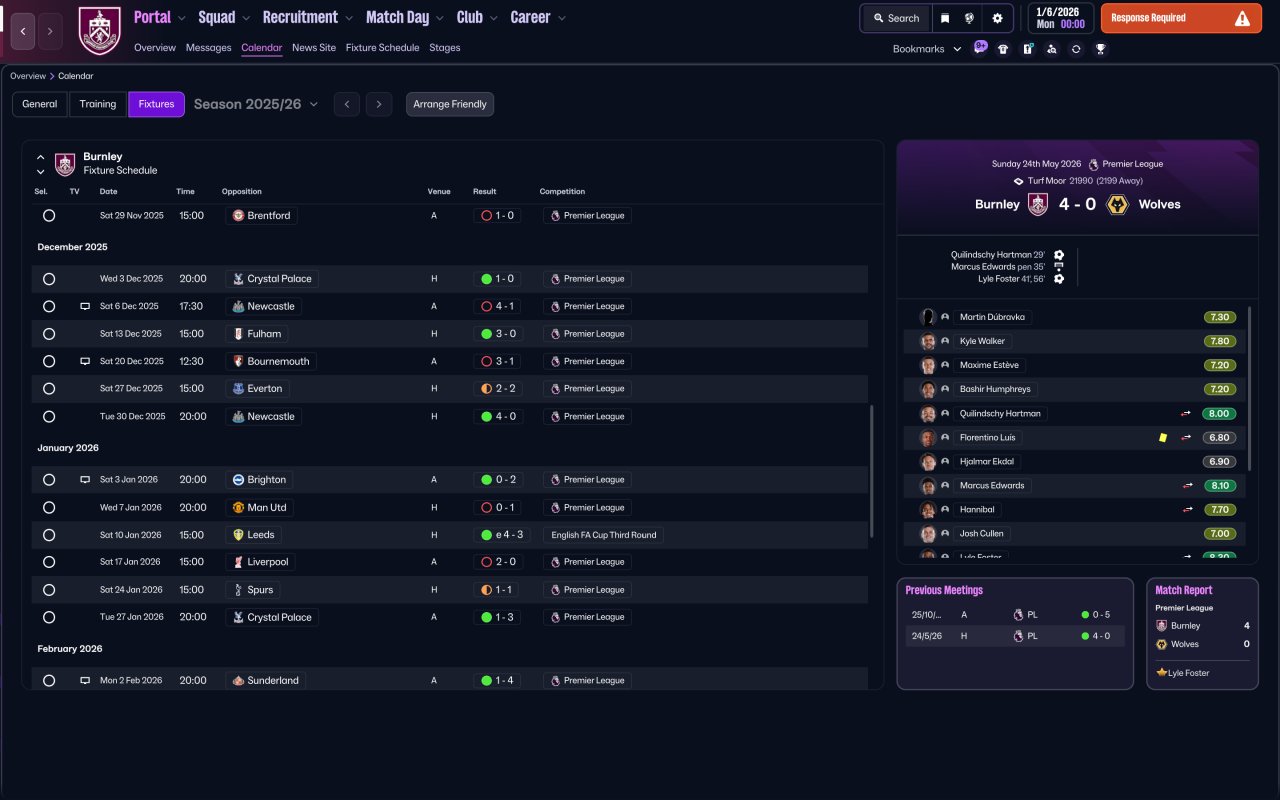Viewport: 1280px width, 800px height.
Task: Click the TV icon for Newcastle 6 Dec
Action: click(85, 306)
